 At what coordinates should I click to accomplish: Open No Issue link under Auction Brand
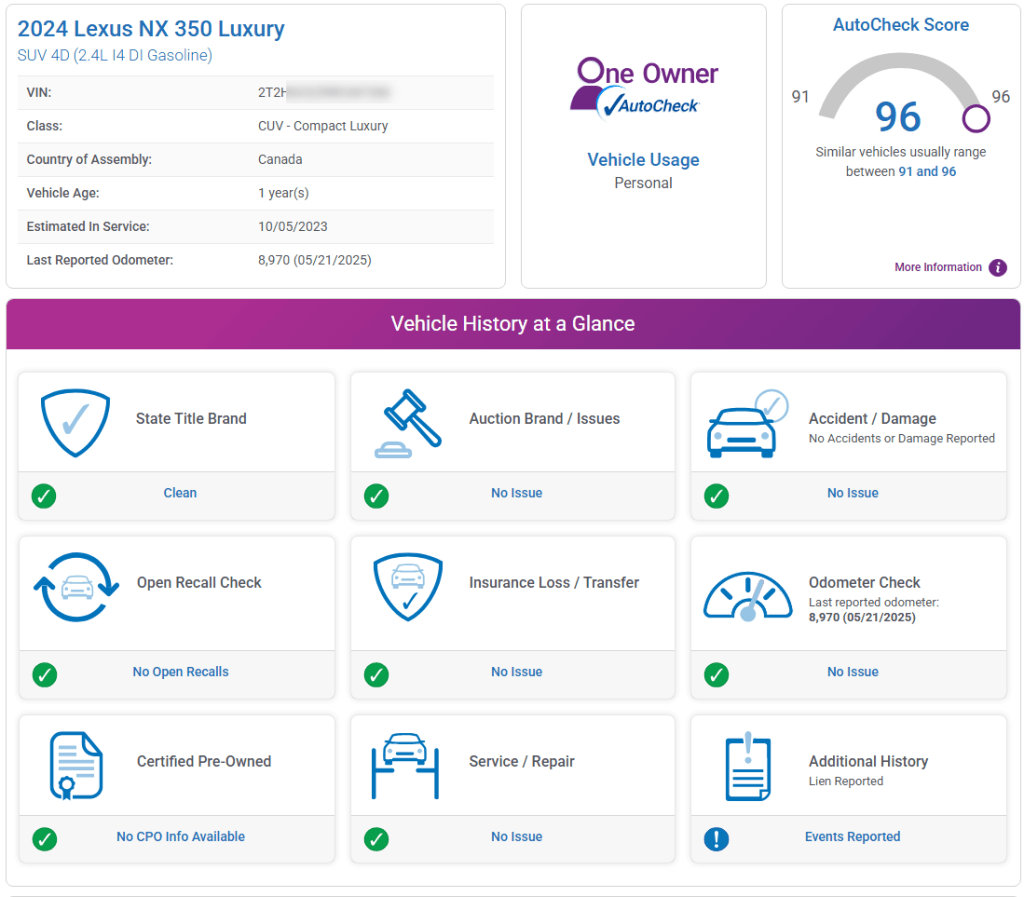tap(517, 493)
